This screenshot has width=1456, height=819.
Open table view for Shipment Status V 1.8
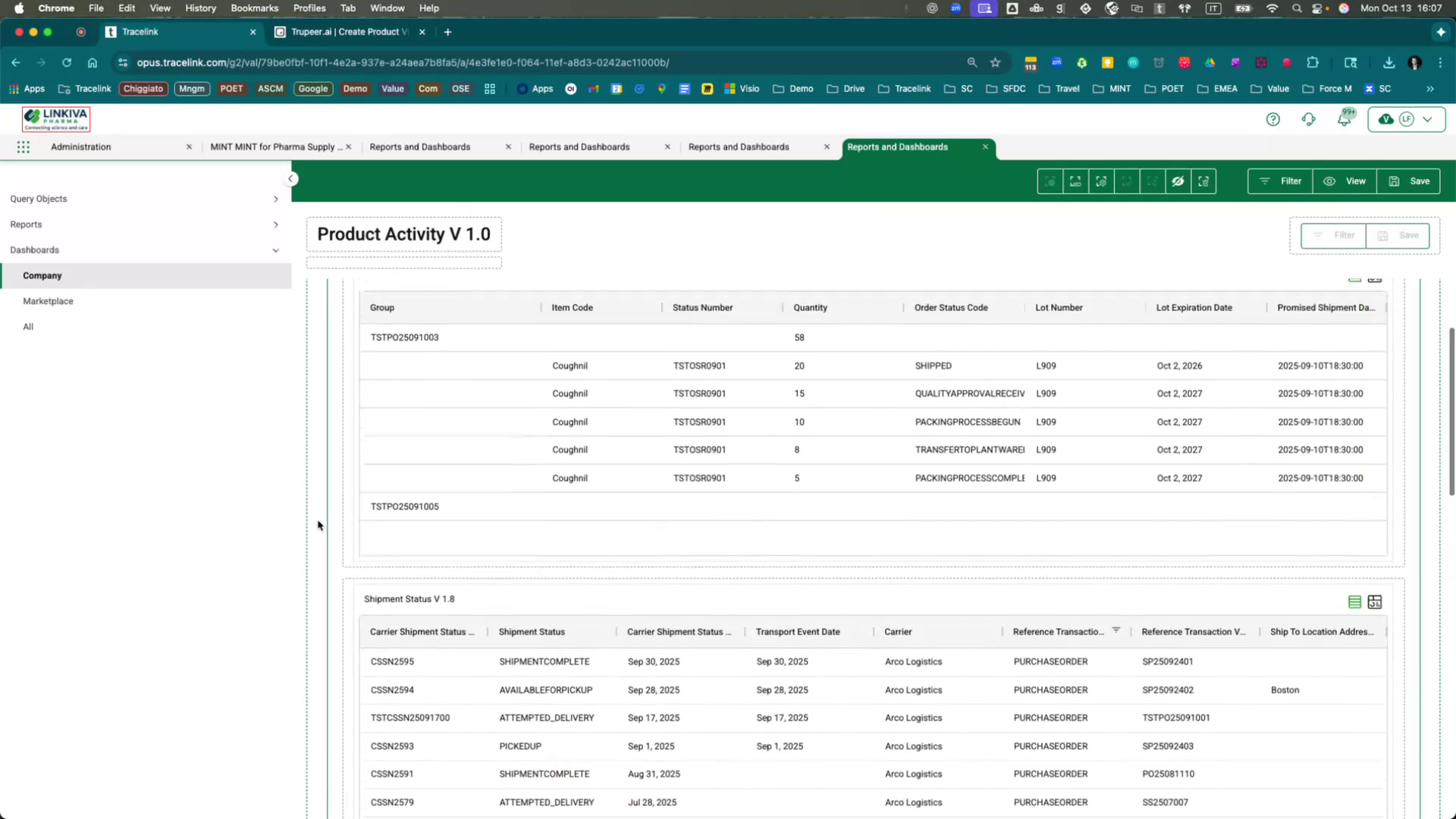1355,602
